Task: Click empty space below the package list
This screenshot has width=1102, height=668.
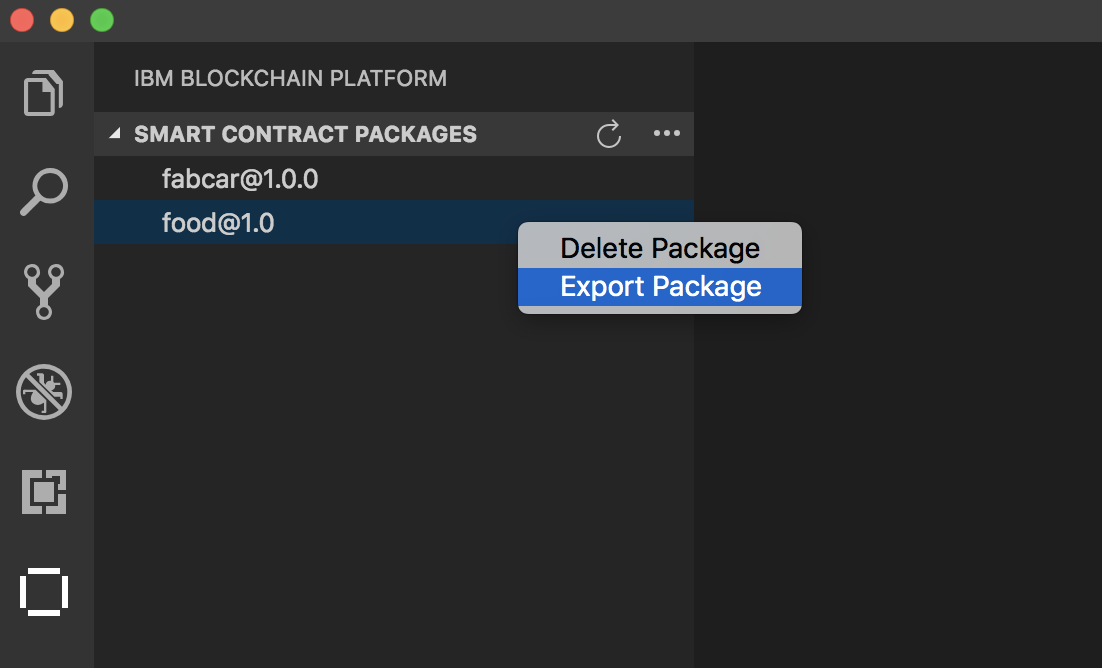Action: (x=393, y=450)
